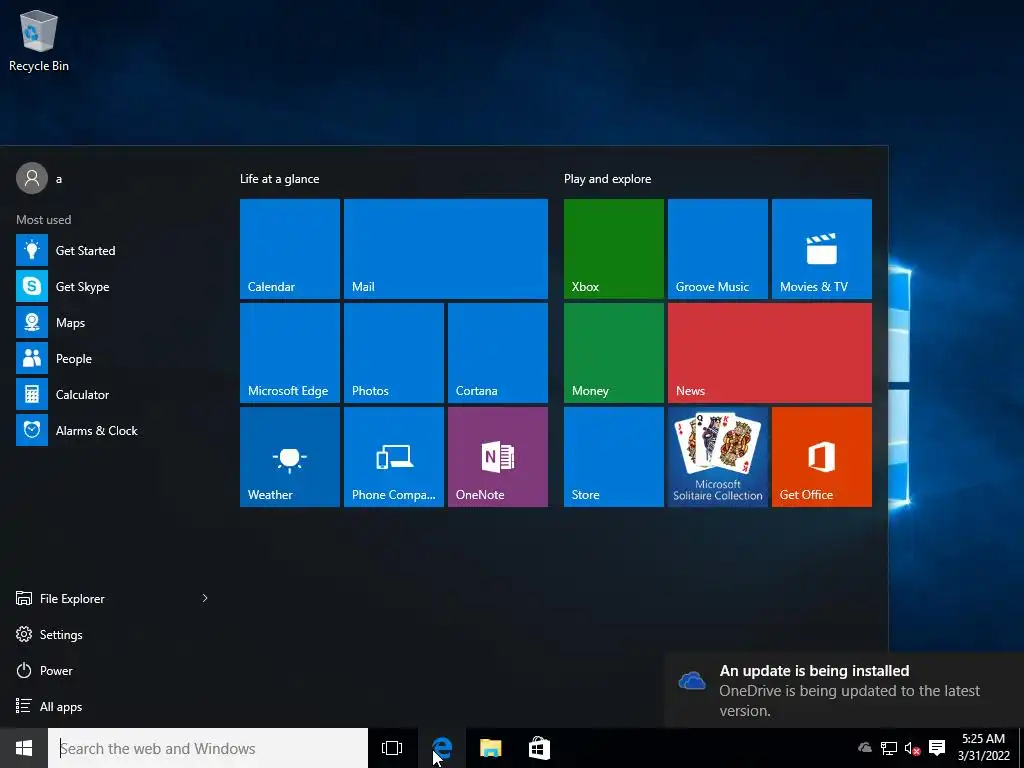
Task: Open the Recycle Bin desktop icon
Action: tap(39, 40)
